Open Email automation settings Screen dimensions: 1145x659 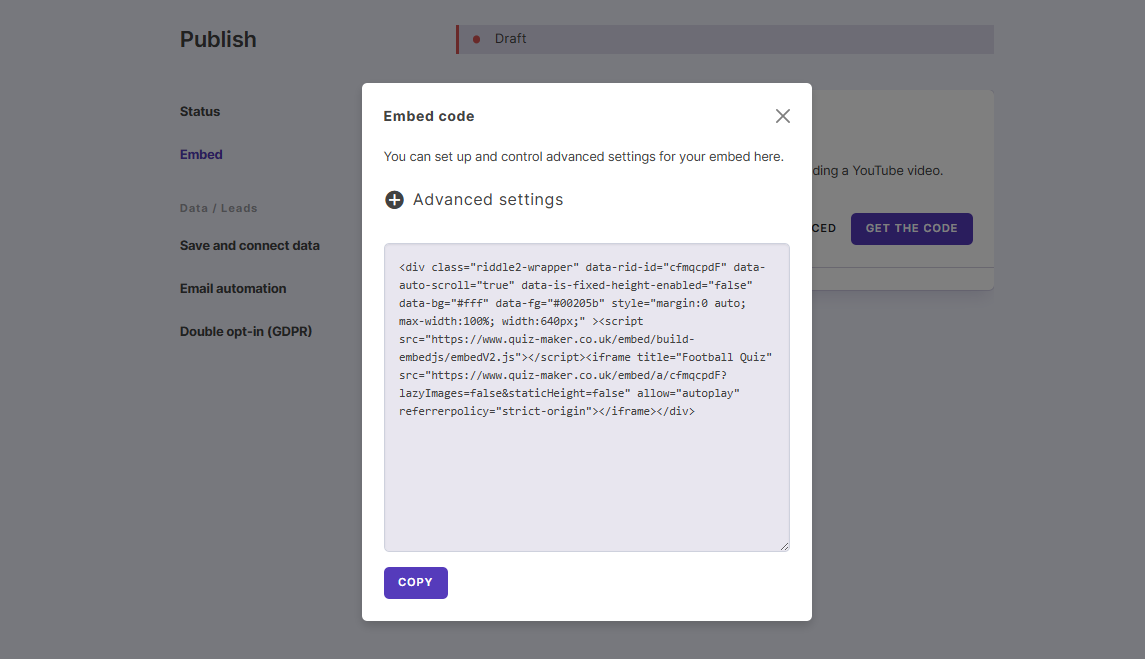234,288
